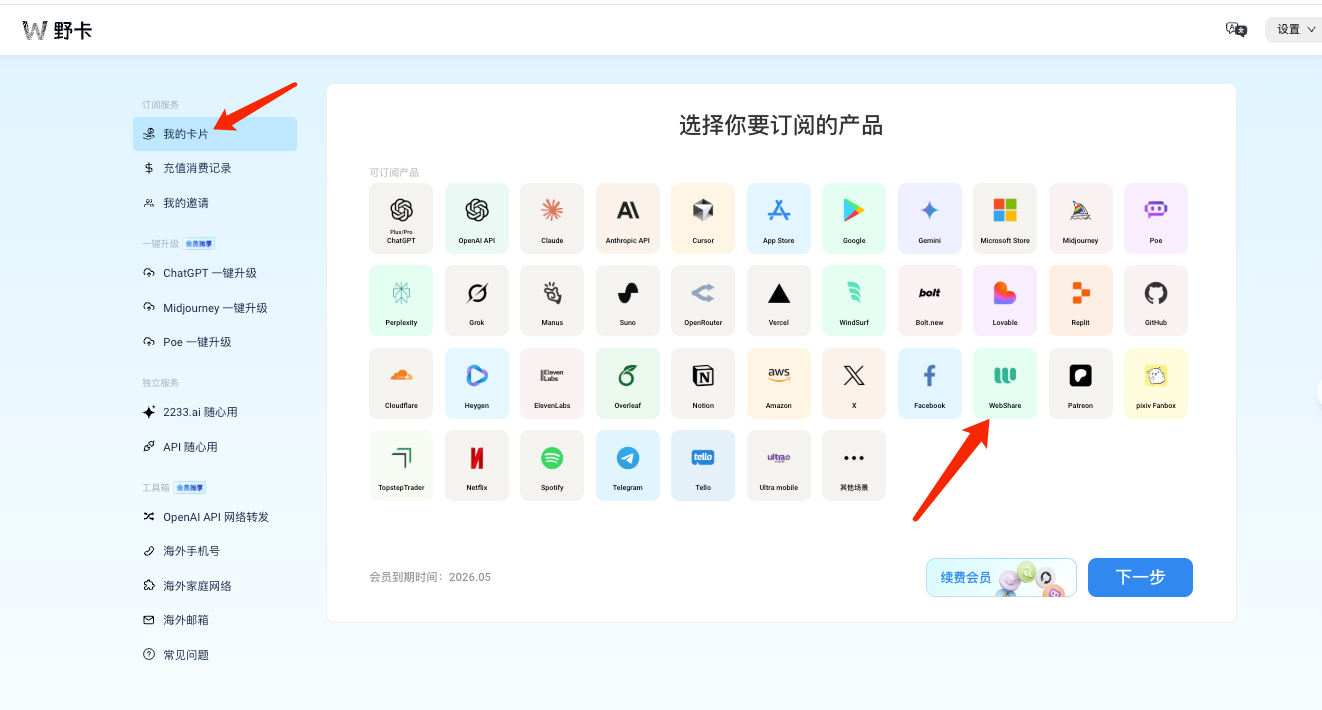
Task: Choose the Overleaf tile
Action: (628, 383)
